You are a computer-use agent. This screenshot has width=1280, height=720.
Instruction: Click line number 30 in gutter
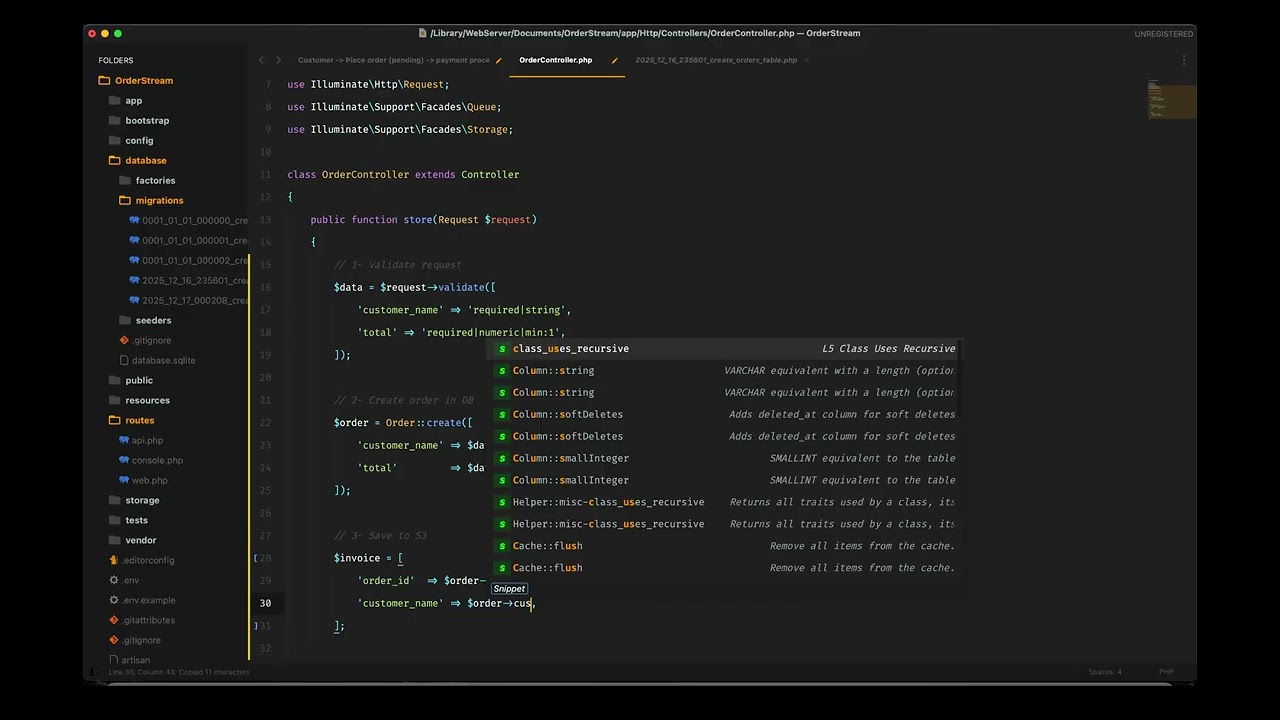pyautogui.click(x=265, y=603)
